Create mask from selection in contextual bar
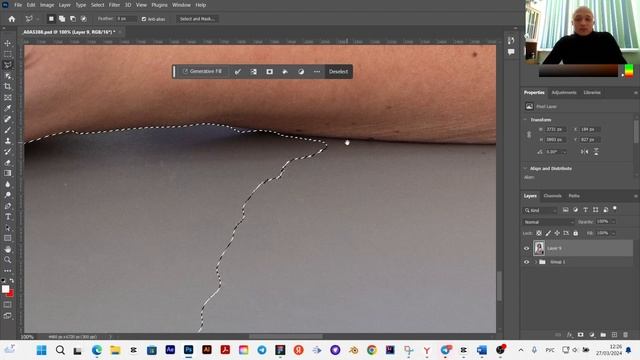640x360 pixels. pyautogui.click(x=269, y=72)
